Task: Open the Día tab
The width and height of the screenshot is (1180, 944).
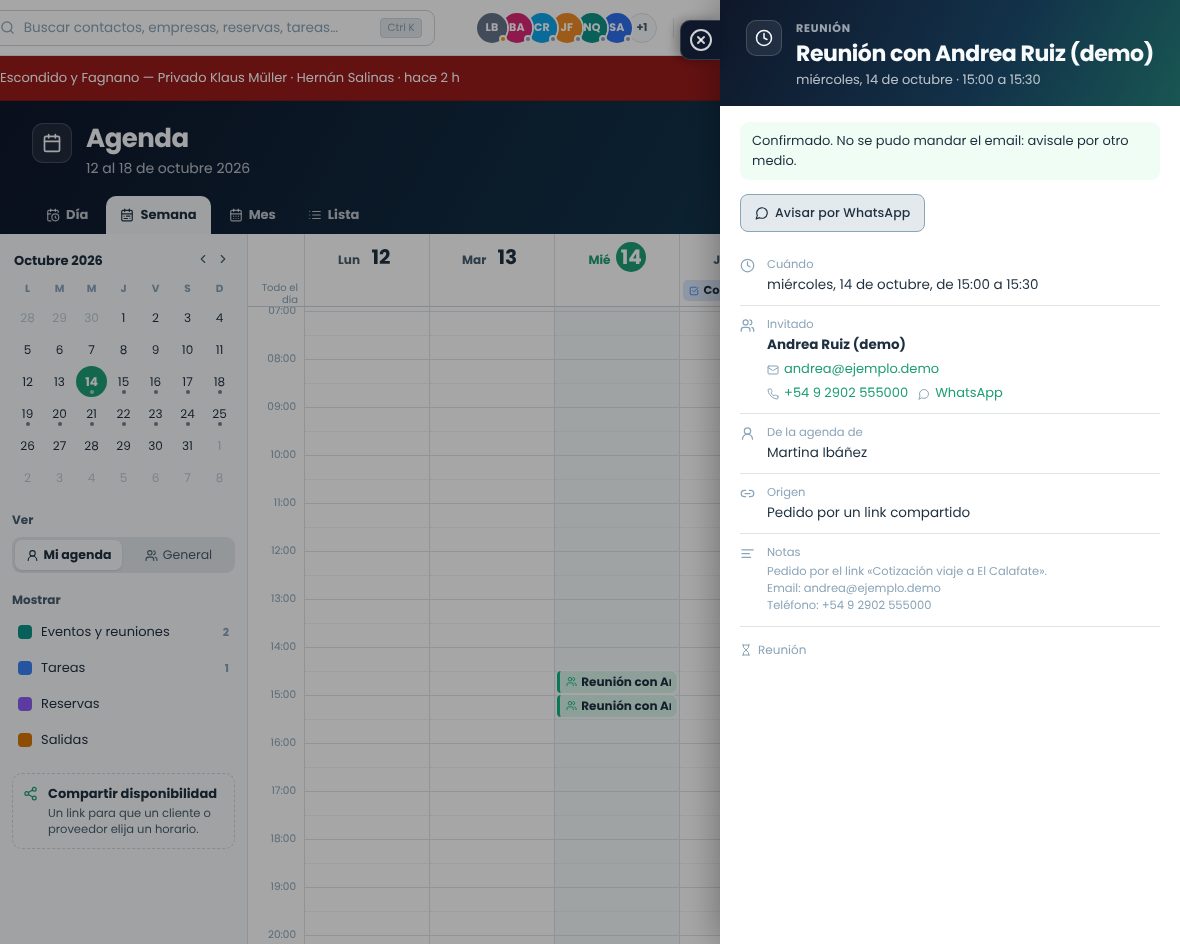Action: [x=67, y=215]
